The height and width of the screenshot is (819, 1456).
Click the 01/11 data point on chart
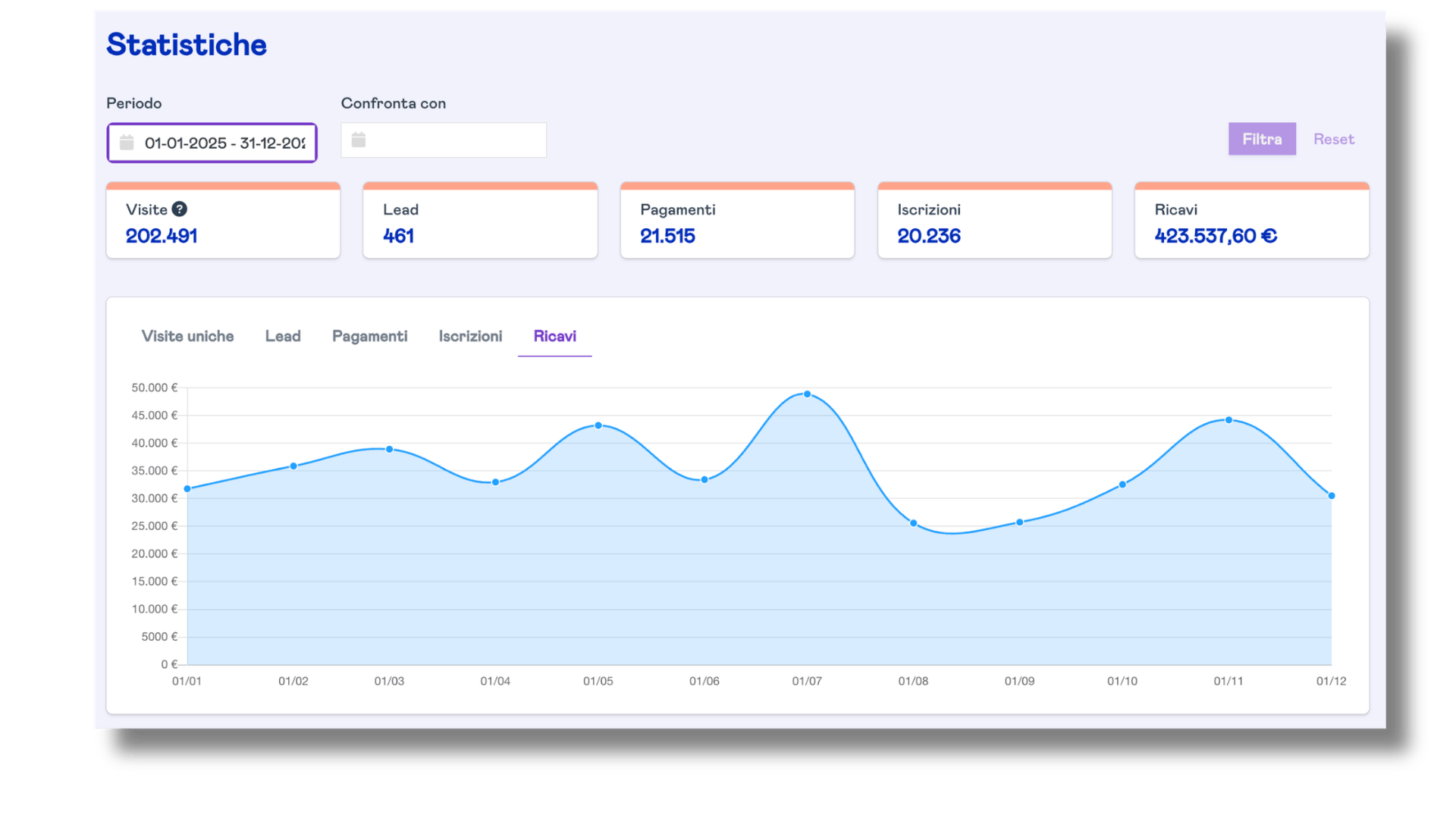pos(1228,420)
